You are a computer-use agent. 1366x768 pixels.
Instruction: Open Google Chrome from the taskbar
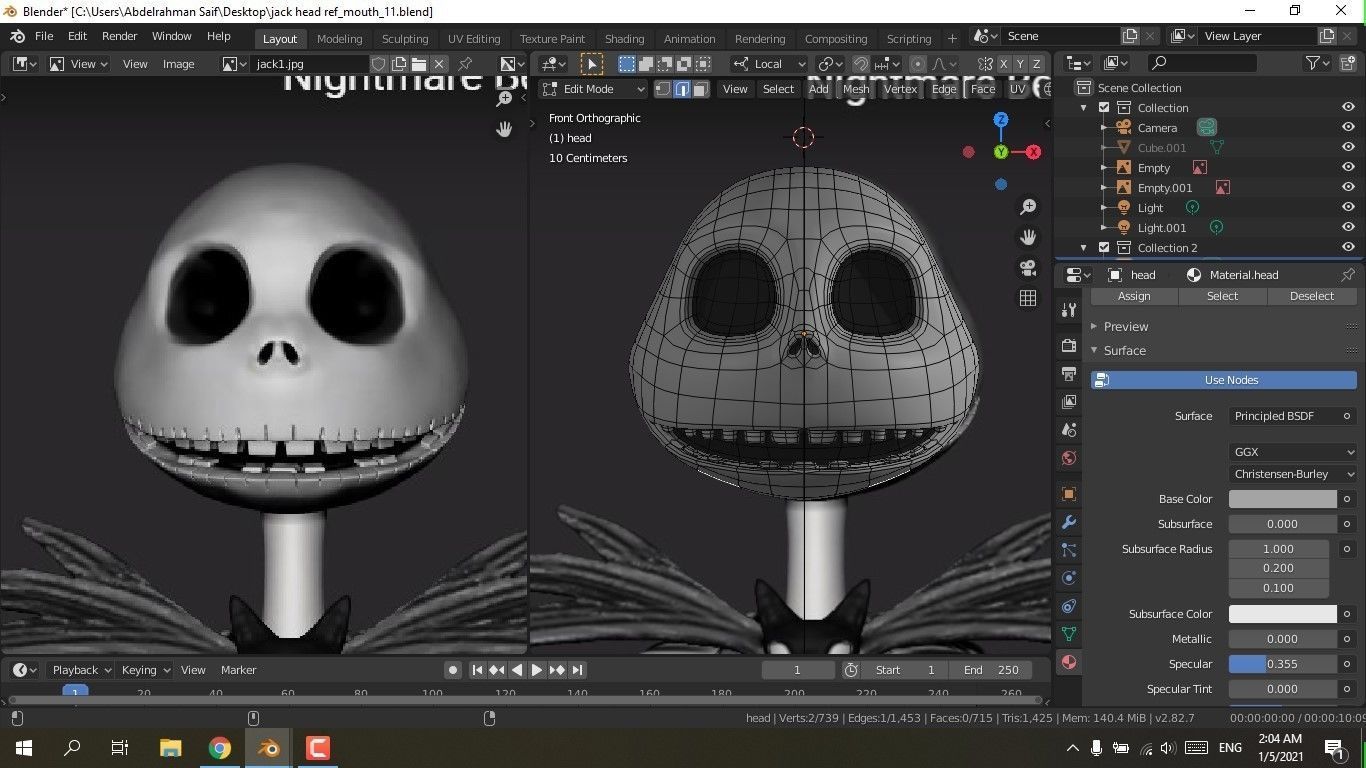[x=220, y=748]
